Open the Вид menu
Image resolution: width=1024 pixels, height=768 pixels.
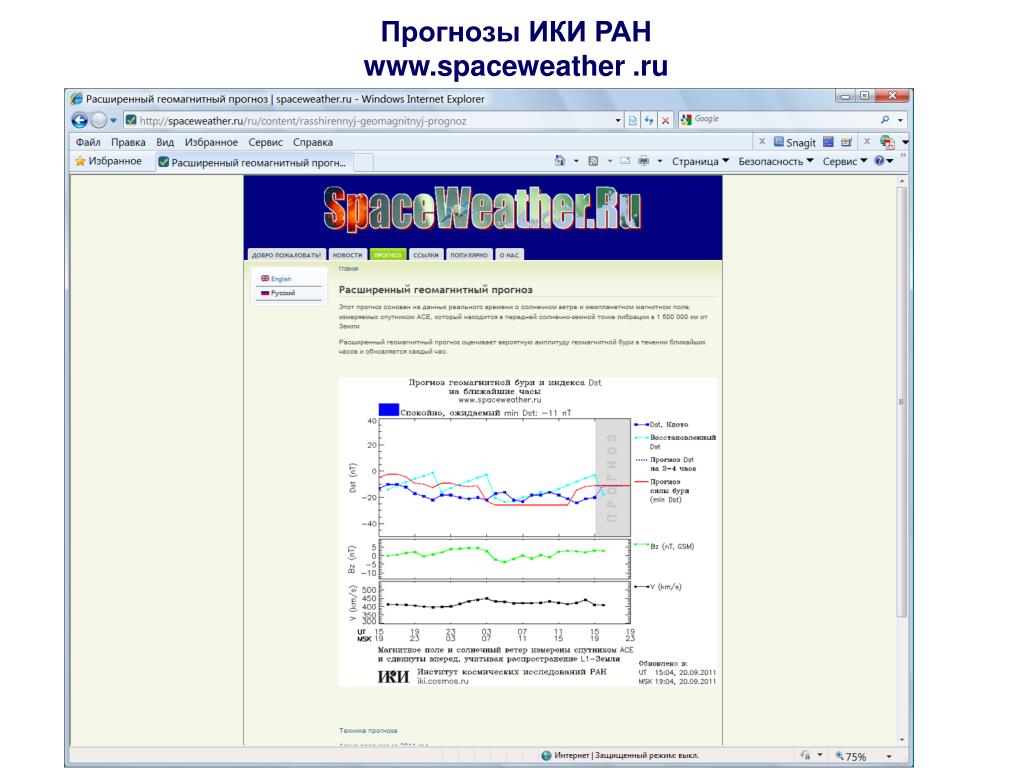[x=165, y=142]
